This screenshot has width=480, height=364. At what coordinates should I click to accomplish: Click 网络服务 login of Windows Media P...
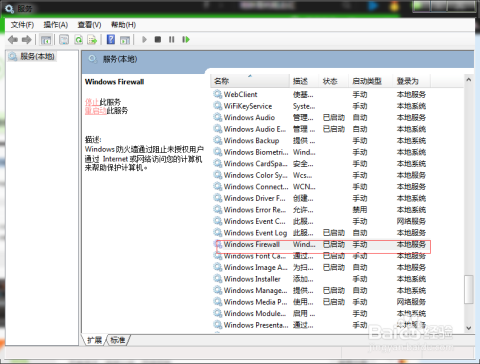(x=411, y=302)
